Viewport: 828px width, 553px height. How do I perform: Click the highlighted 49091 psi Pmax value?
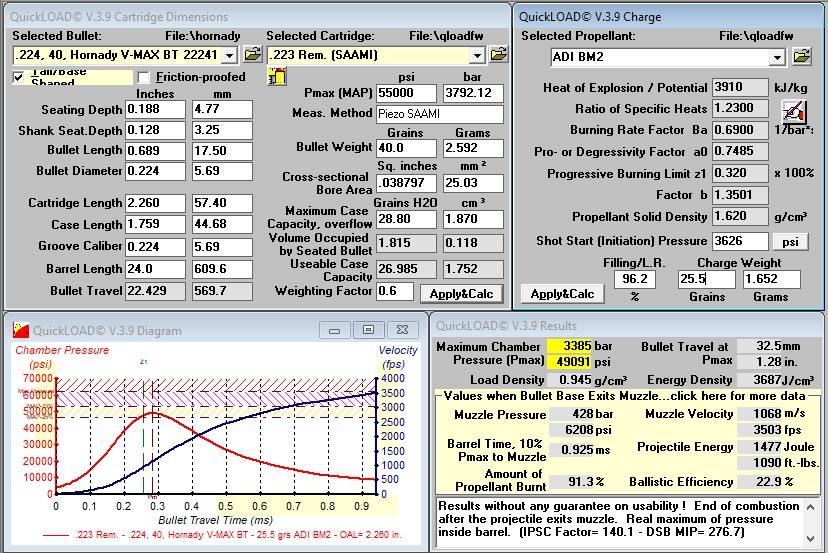coord(569,361)
